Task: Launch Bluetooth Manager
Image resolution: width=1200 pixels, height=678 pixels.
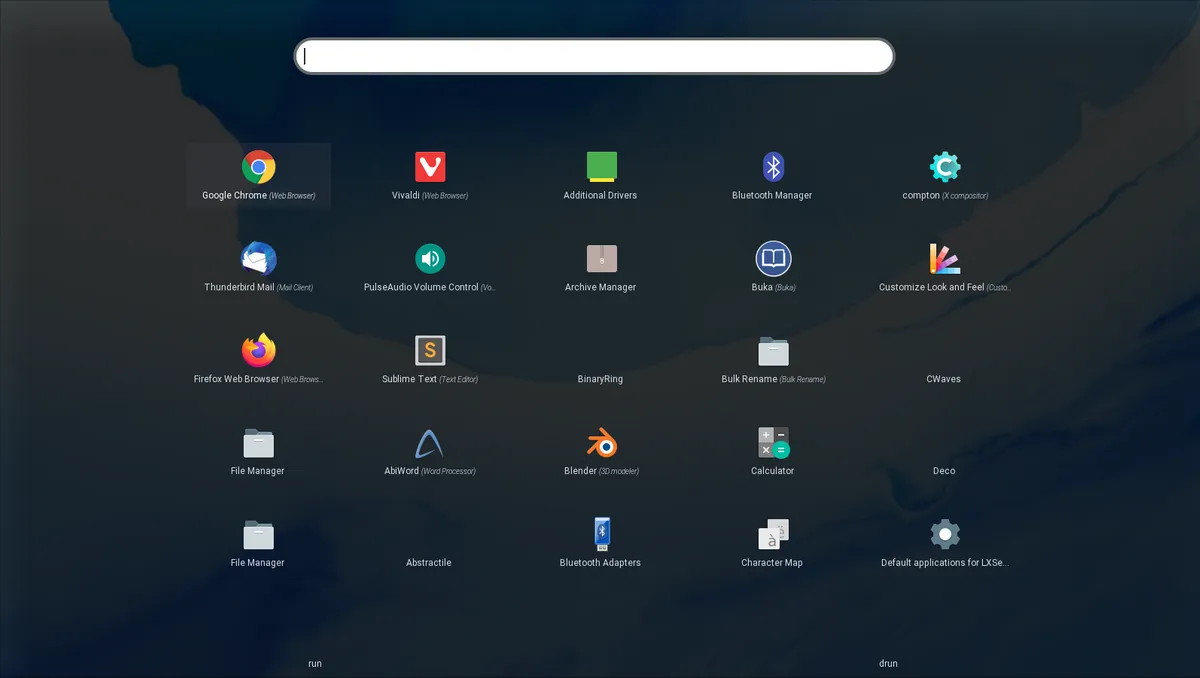Action: coord(773,176)
